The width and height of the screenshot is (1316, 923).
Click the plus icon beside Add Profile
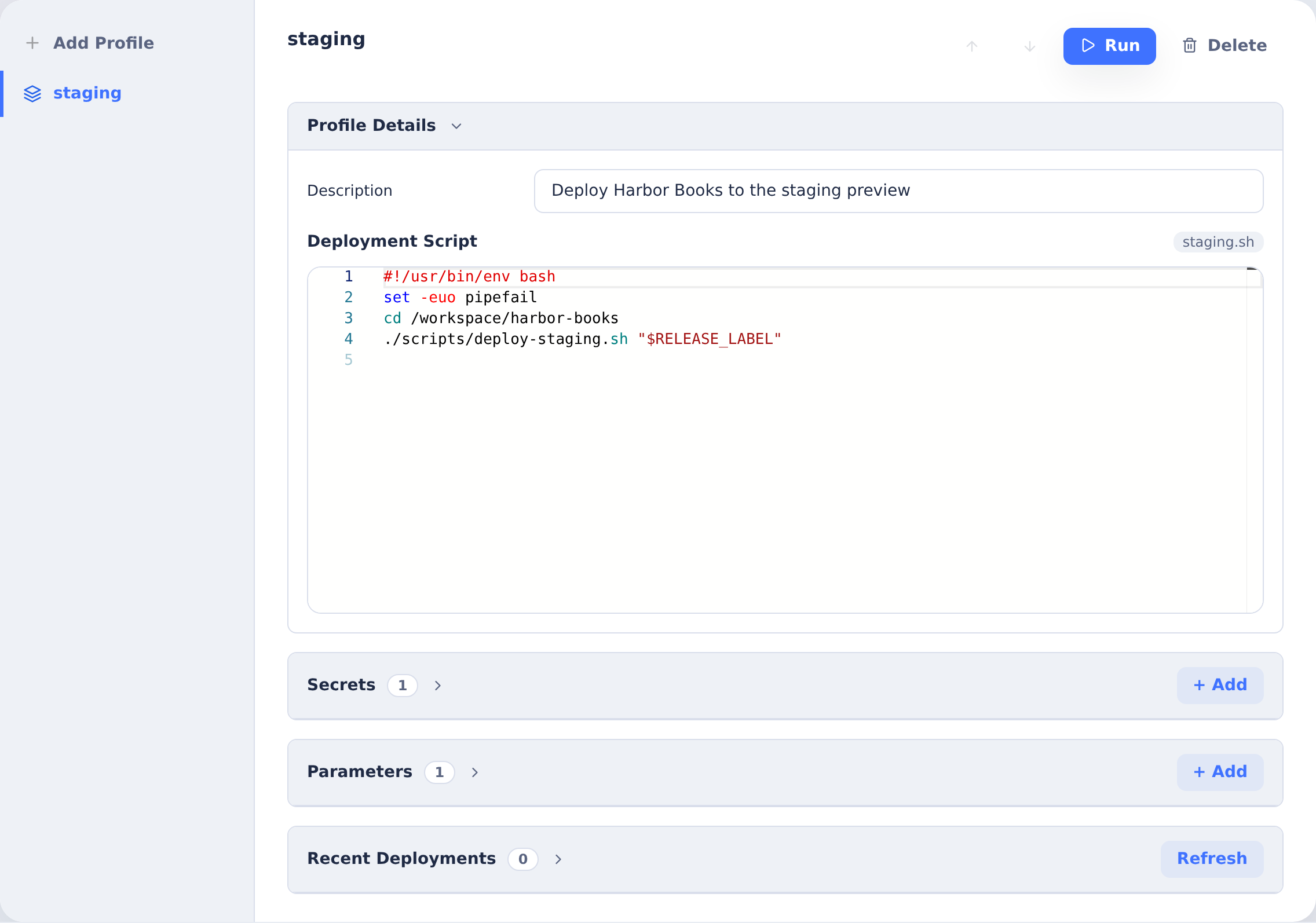tap(32, 43)
